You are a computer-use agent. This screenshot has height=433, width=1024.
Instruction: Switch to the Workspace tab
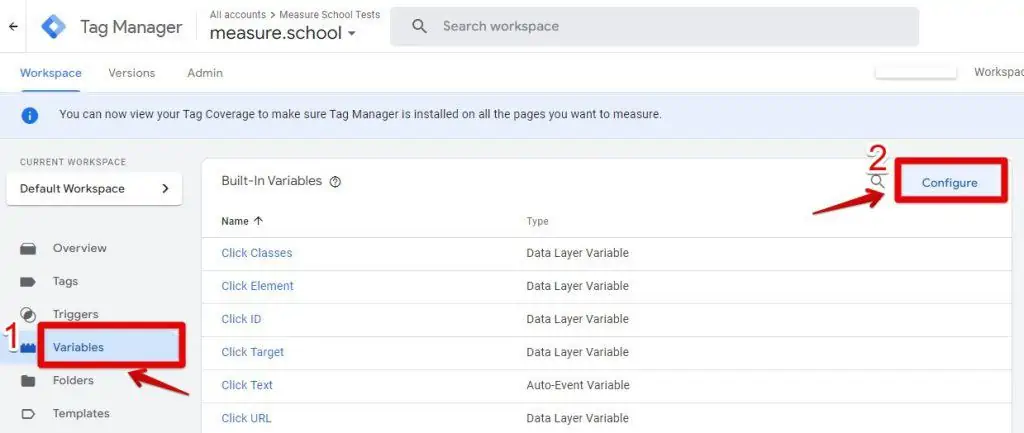click(51, 73)
